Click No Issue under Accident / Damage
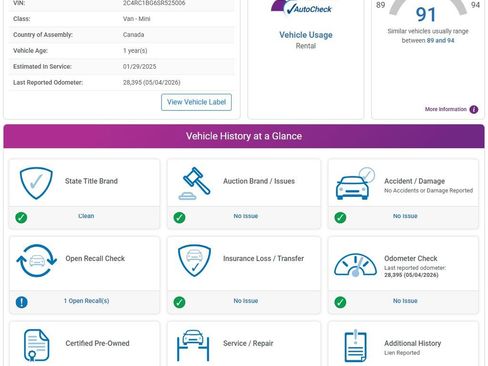This screenshot has width=488, height=366. 405,216
